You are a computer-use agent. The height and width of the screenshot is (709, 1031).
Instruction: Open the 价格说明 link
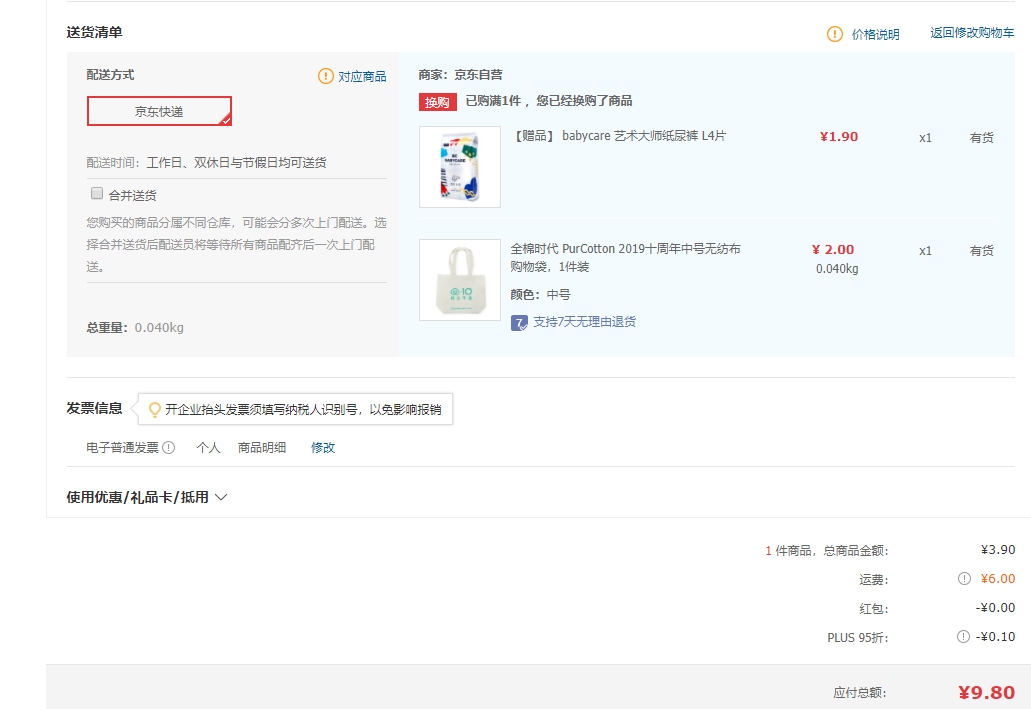click(875, 34)
